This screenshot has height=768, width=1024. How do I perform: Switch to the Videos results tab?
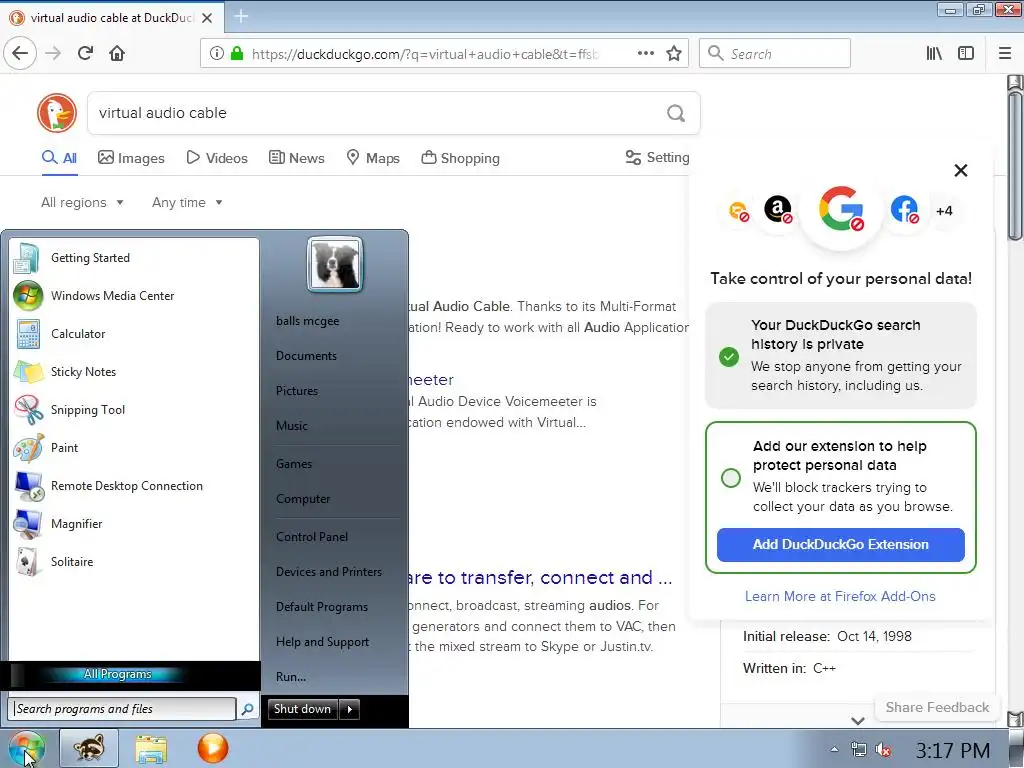tap(217, 158)
